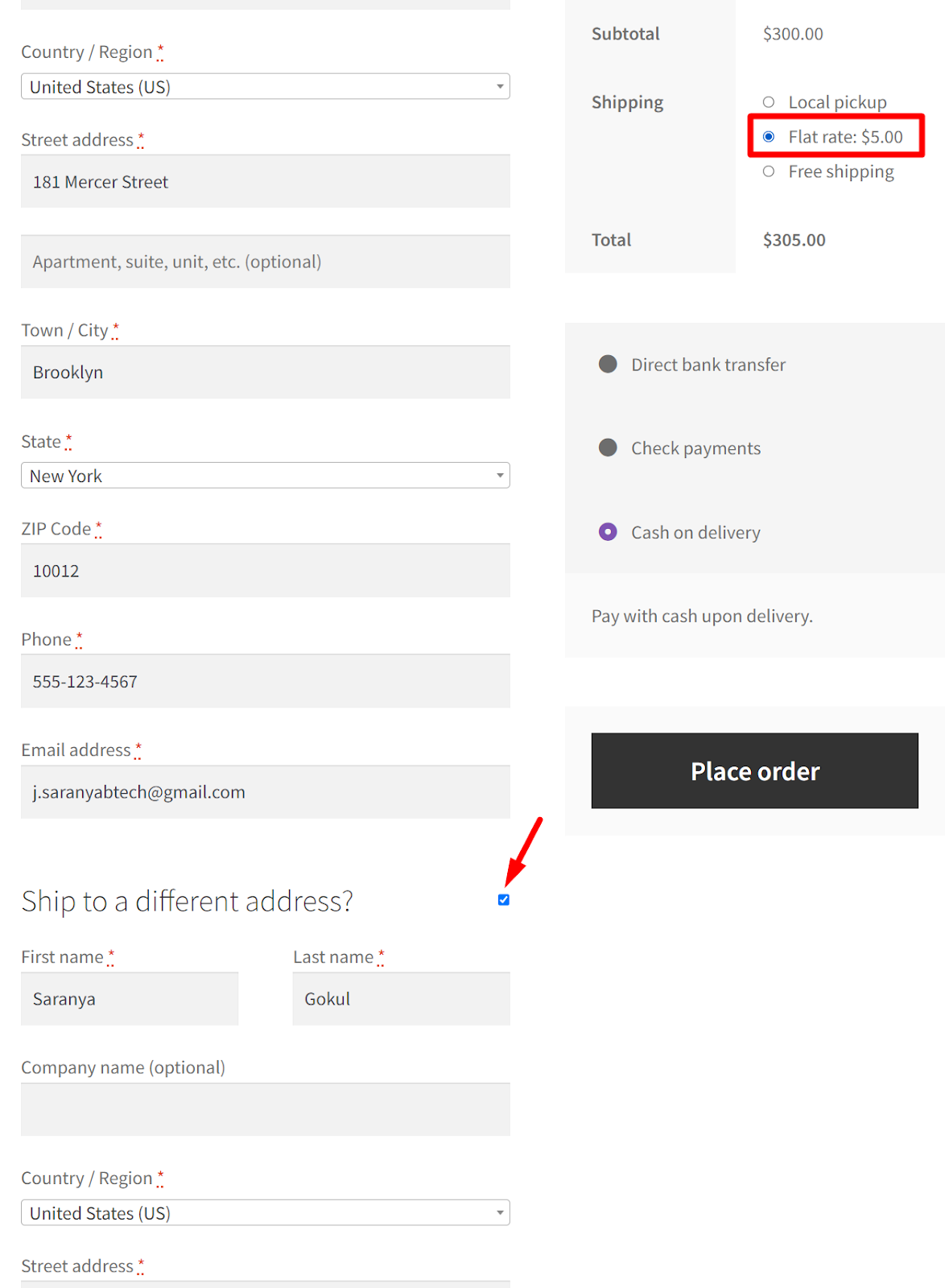
Task: Click the optional Apartment, suite, unit field
Action: (x=265, y=261)
